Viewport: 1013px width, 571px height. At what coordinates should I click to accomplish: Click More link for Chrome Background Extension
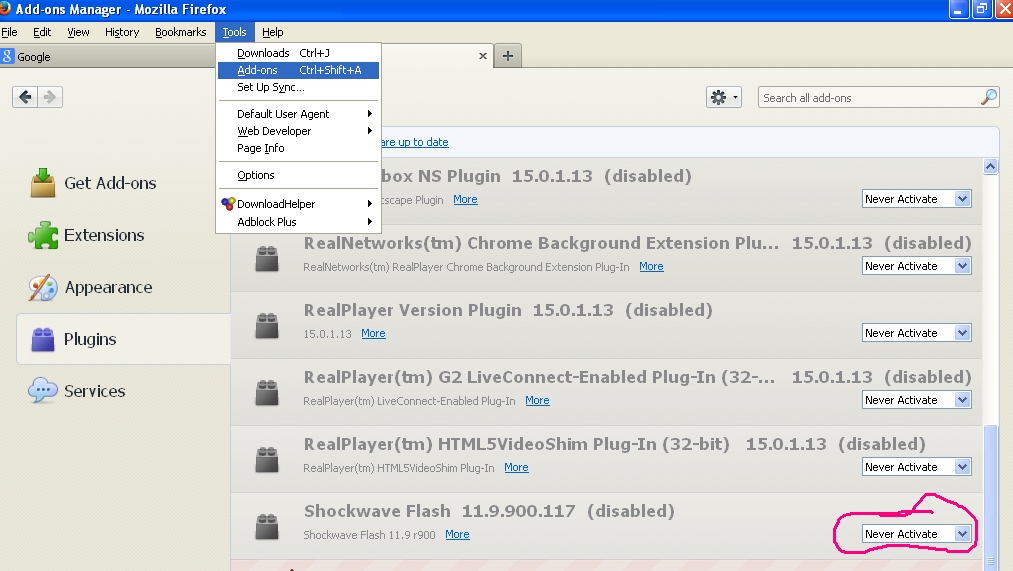(x=651, y=266)
